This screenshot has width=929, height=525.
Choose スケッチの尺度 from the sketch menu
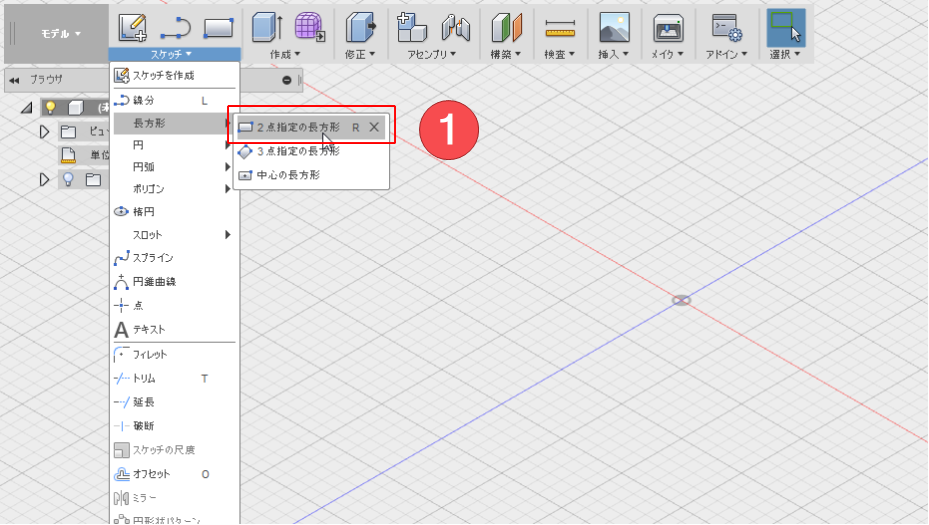175,450
